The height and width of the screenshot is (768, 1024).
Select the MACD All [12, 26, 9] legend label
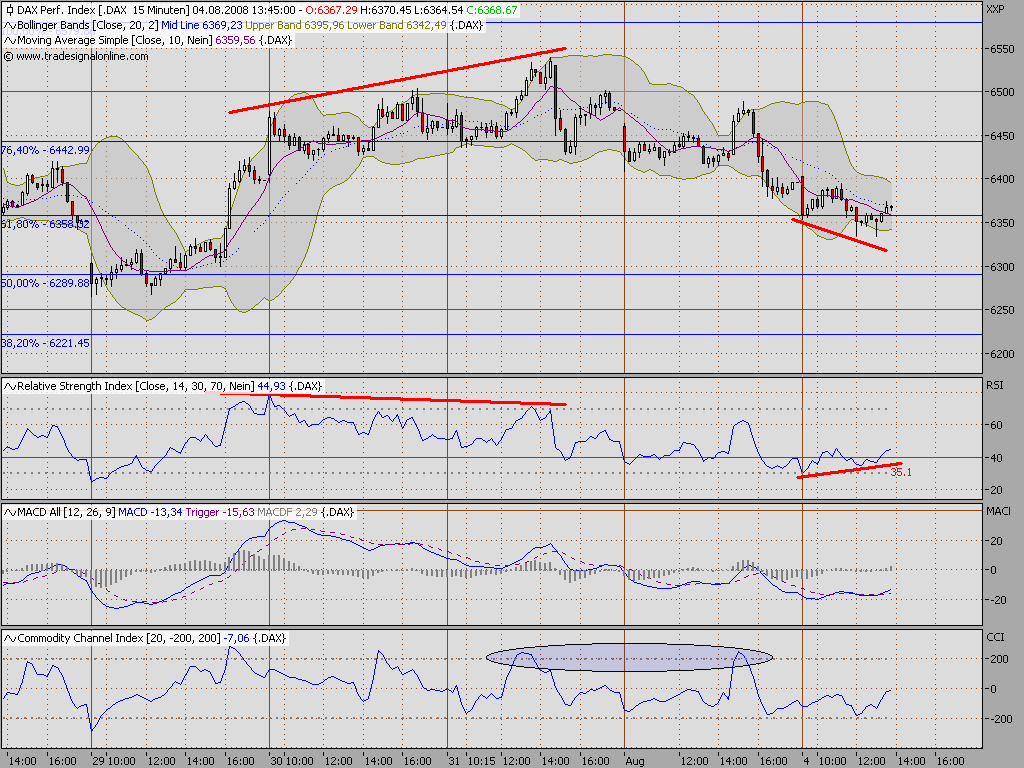66,512
